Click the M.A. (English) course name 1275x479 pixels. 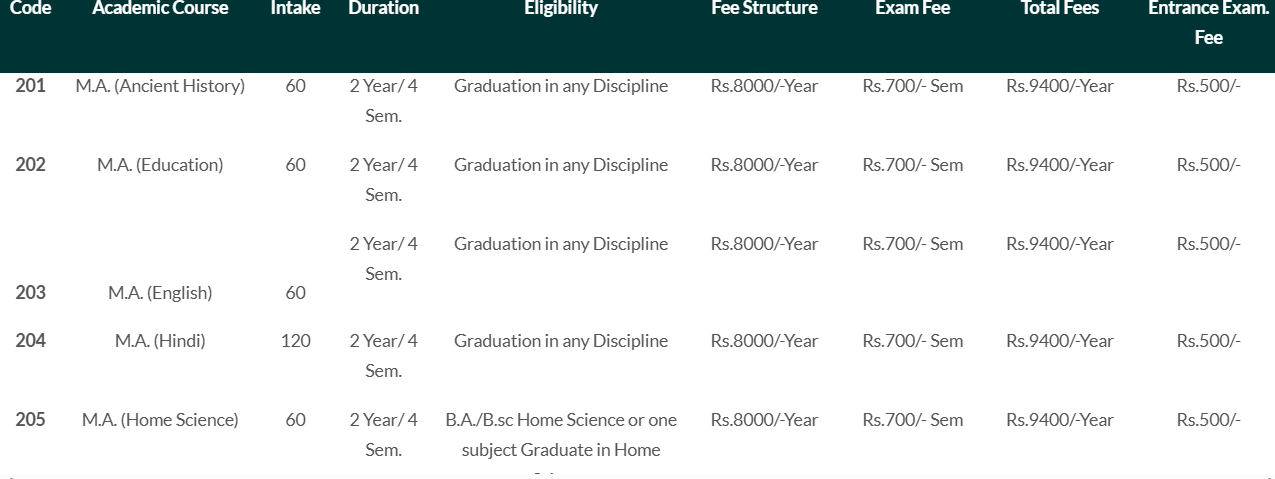coord(160,293)
